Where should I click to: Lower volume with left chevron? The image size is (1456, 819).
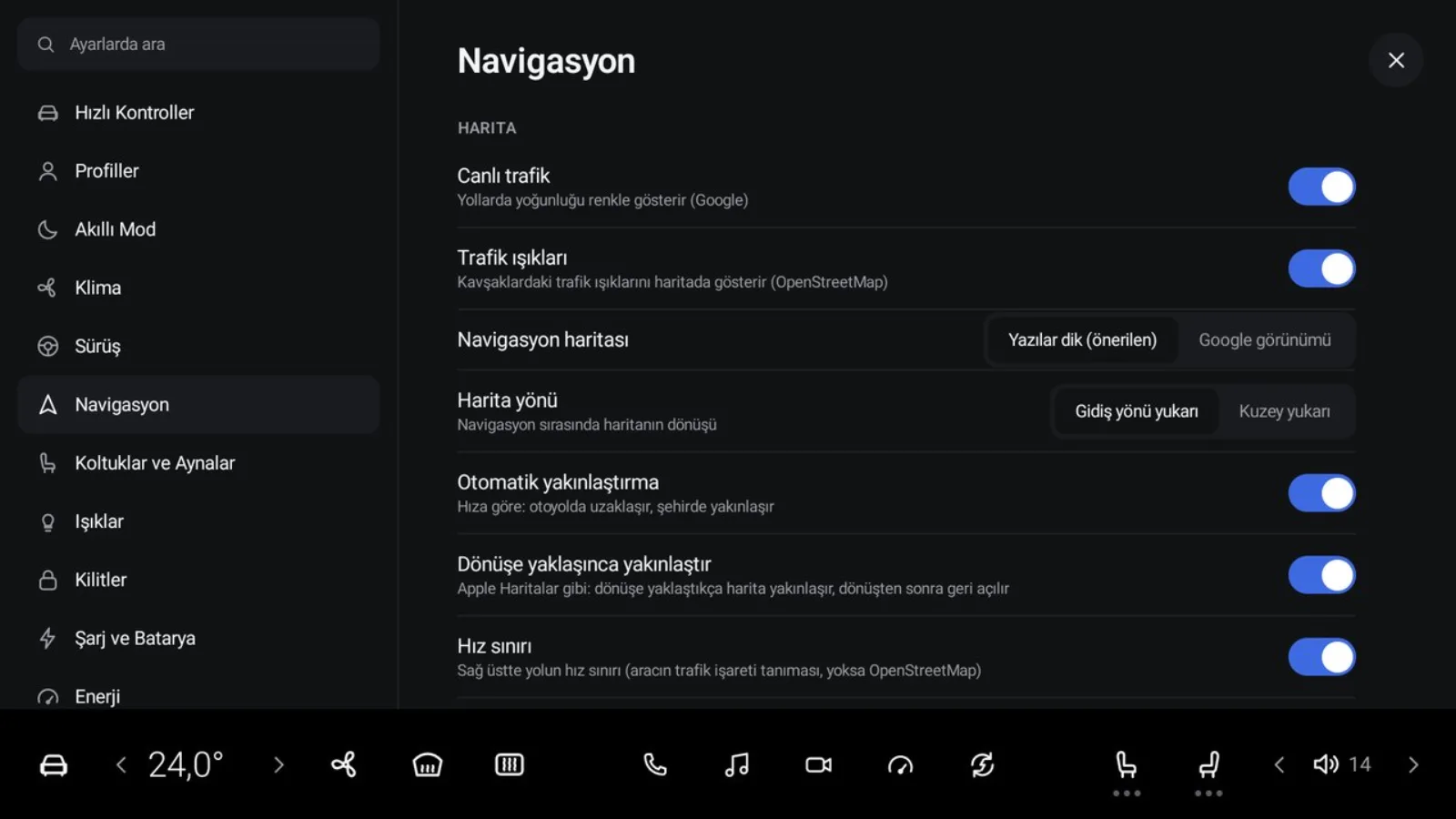pos(1279,764)
